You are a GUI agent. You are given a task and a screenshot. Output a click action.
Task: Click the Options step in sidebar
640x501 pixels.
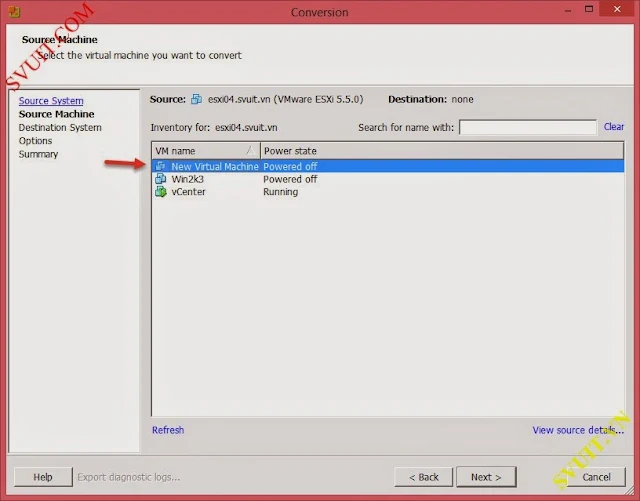[x=36, y=141]
